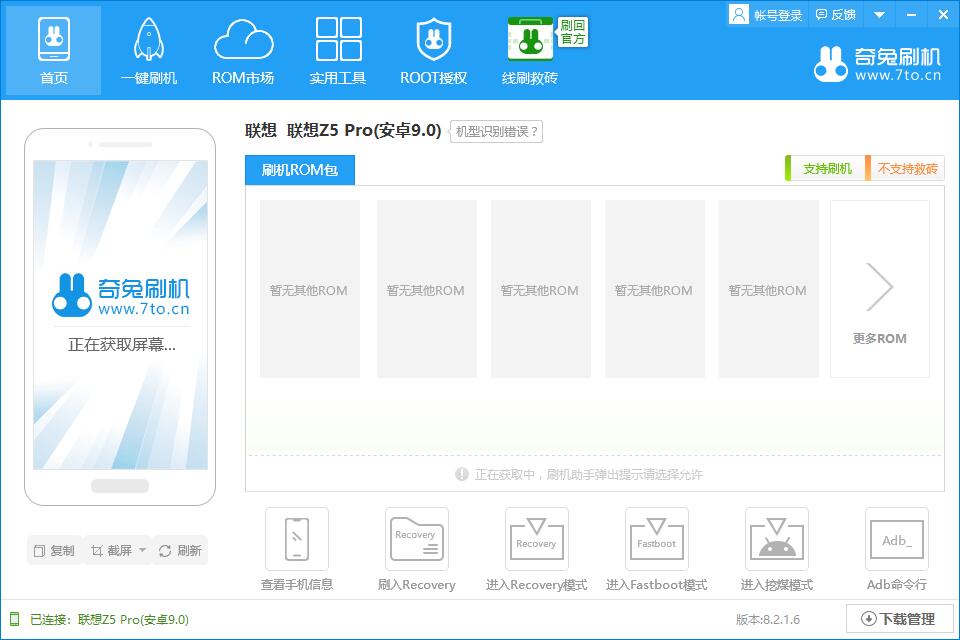Open 更多ROM arrow

(880, 288)
